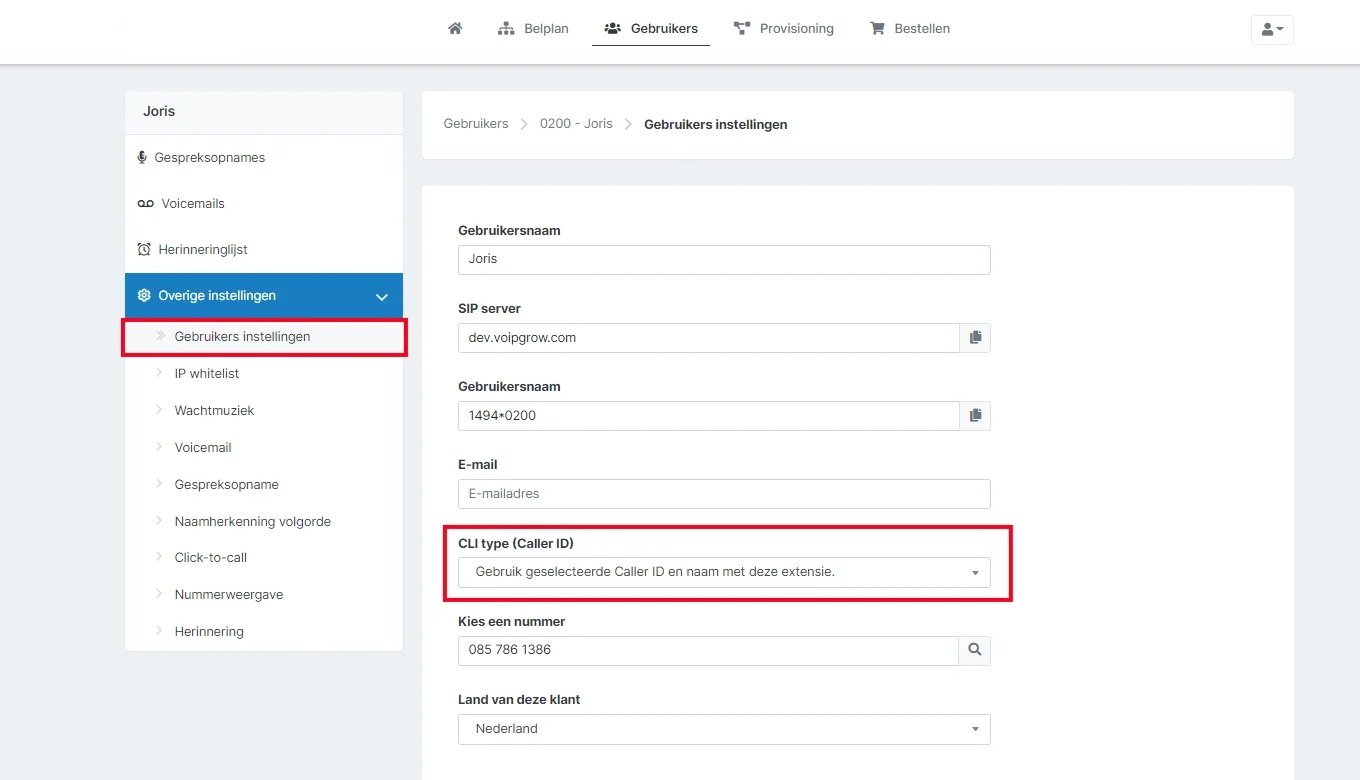
Task: Click the Belplan sitemap icon
Action: pyautogui.click(x=506, y=28)
